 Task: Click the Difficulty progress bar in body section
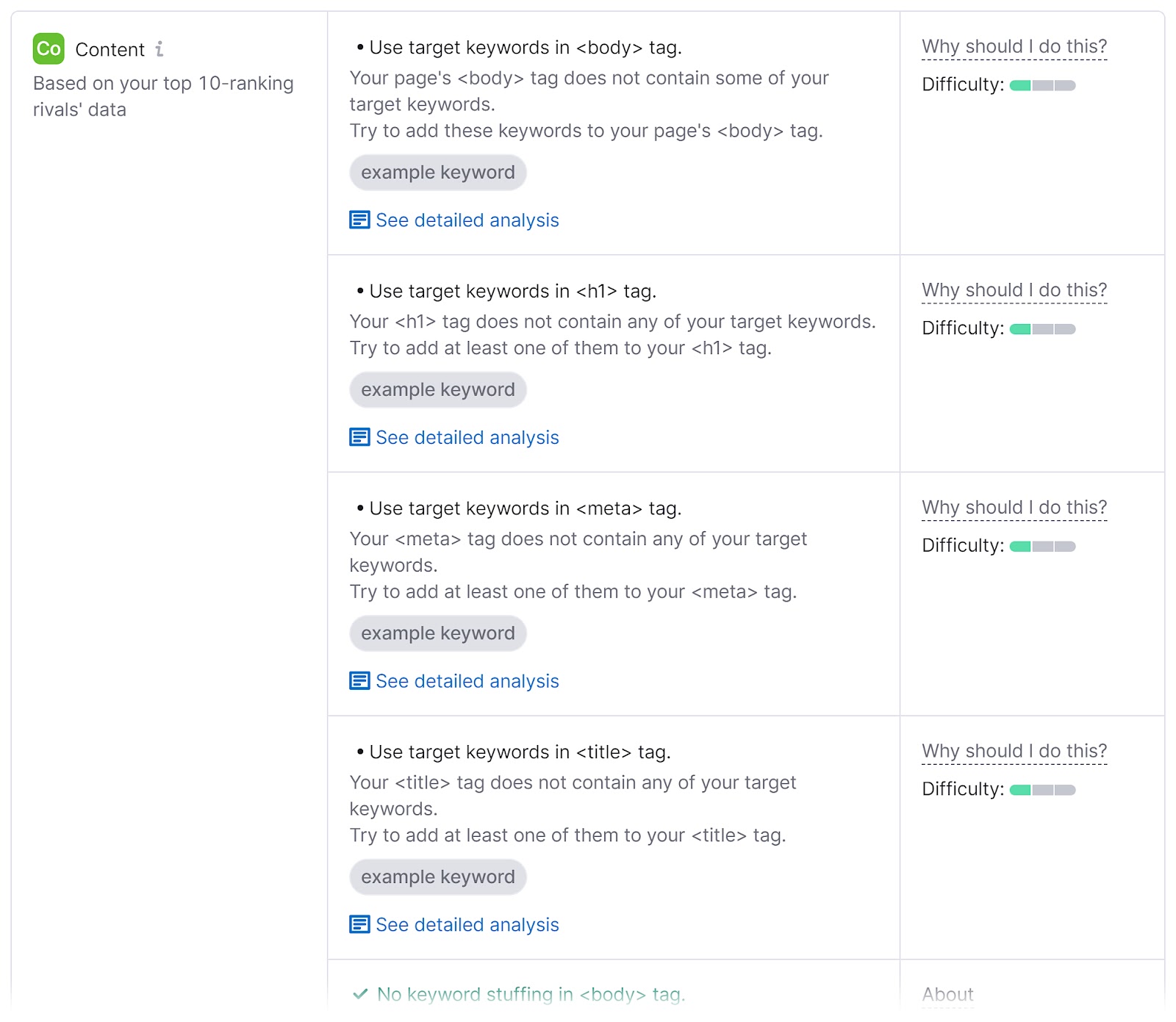tap(1042, 84)
